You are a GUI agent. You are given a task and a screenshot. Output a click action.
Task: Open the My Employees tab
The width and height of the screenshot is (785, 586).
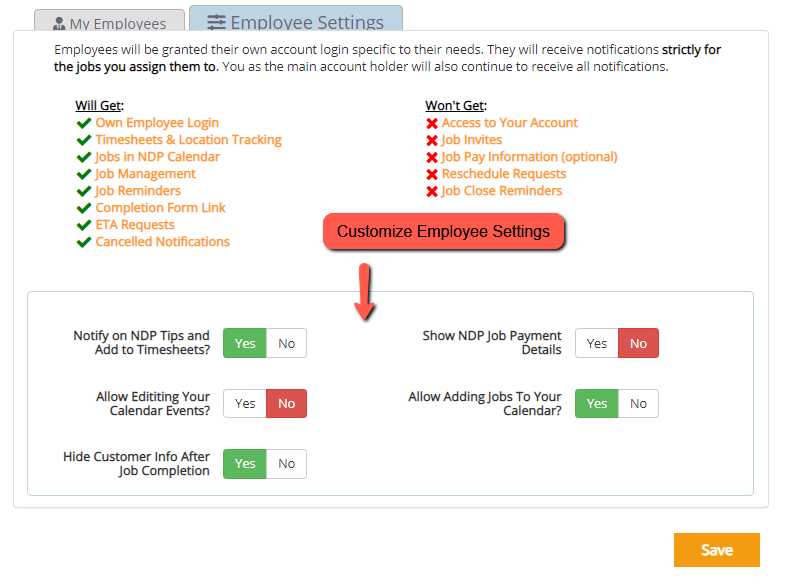pos(109,21)
